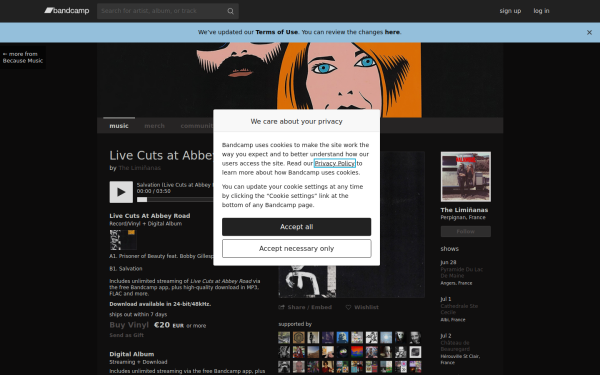
Task: Switch to the merch tab
Action: pos(154,126)
